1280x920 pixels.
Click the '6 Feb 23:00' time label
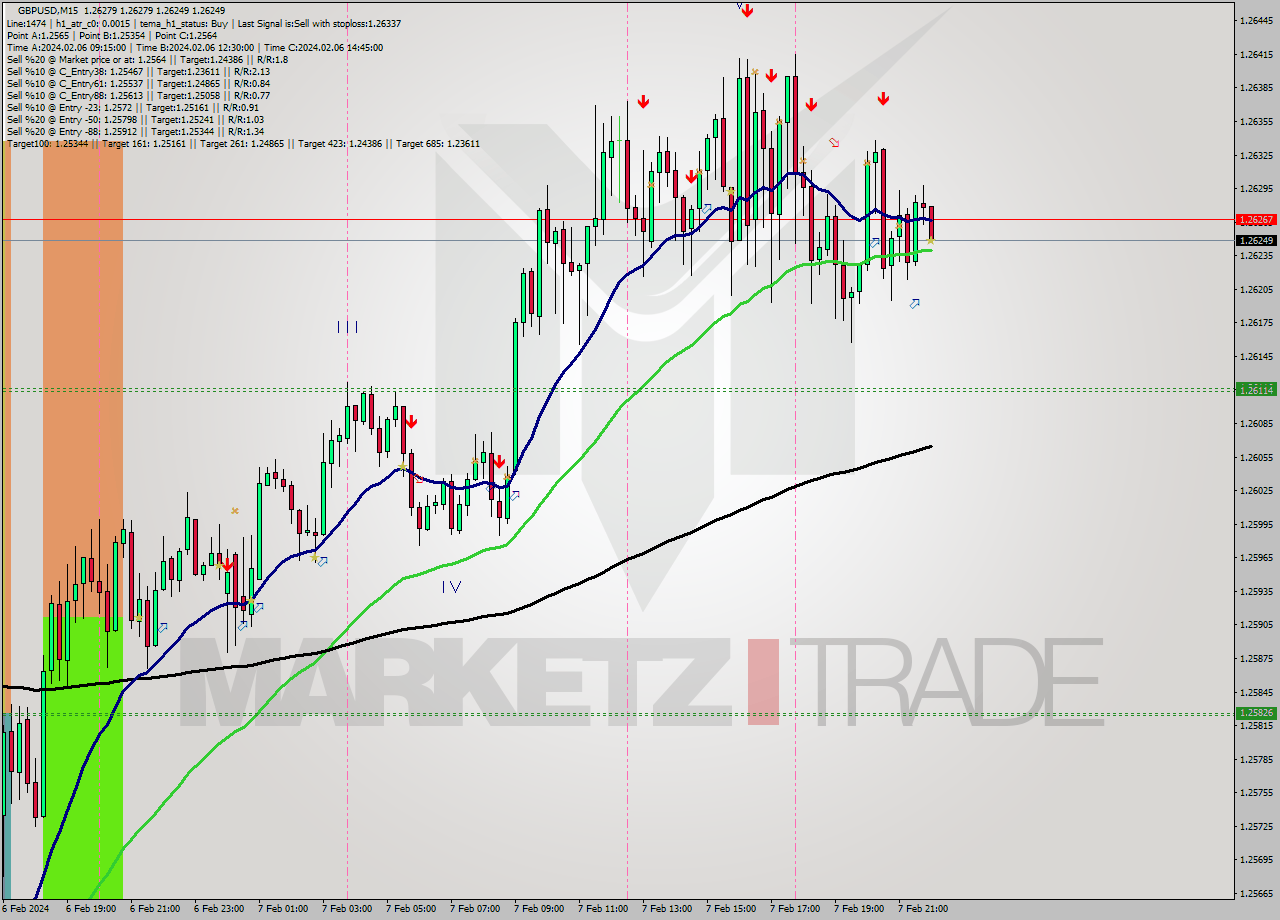click(219, 909)
